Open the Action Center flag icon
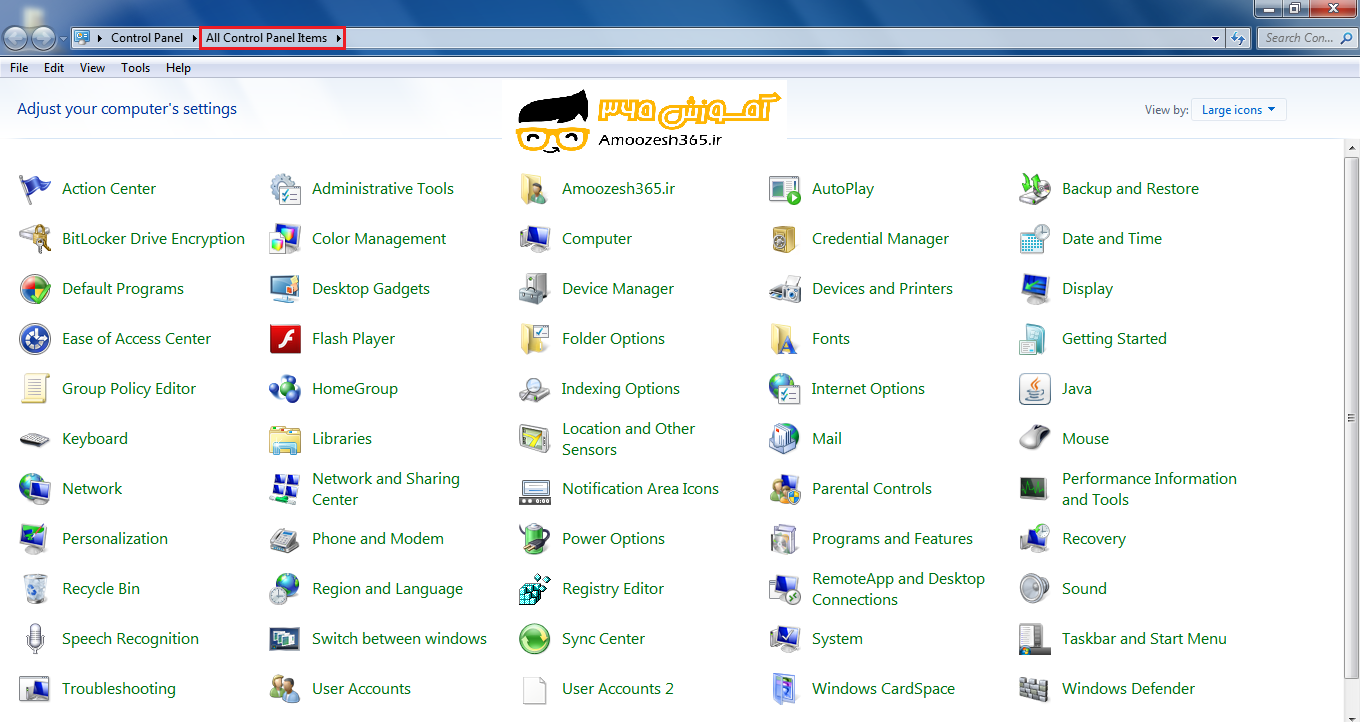The image size is (1360, 722). tap(35, 189)
